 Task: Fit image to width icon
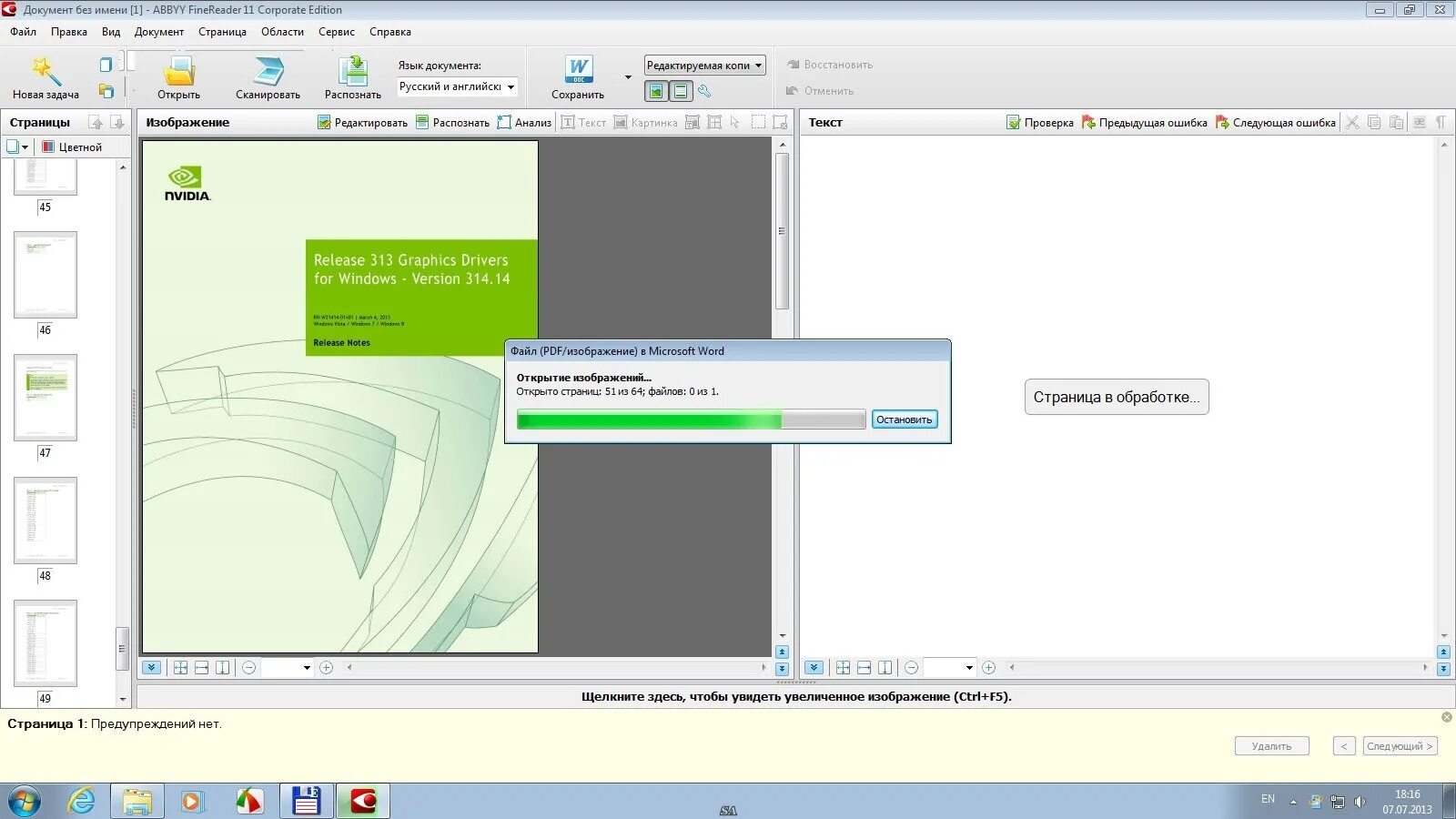point(202,667)
